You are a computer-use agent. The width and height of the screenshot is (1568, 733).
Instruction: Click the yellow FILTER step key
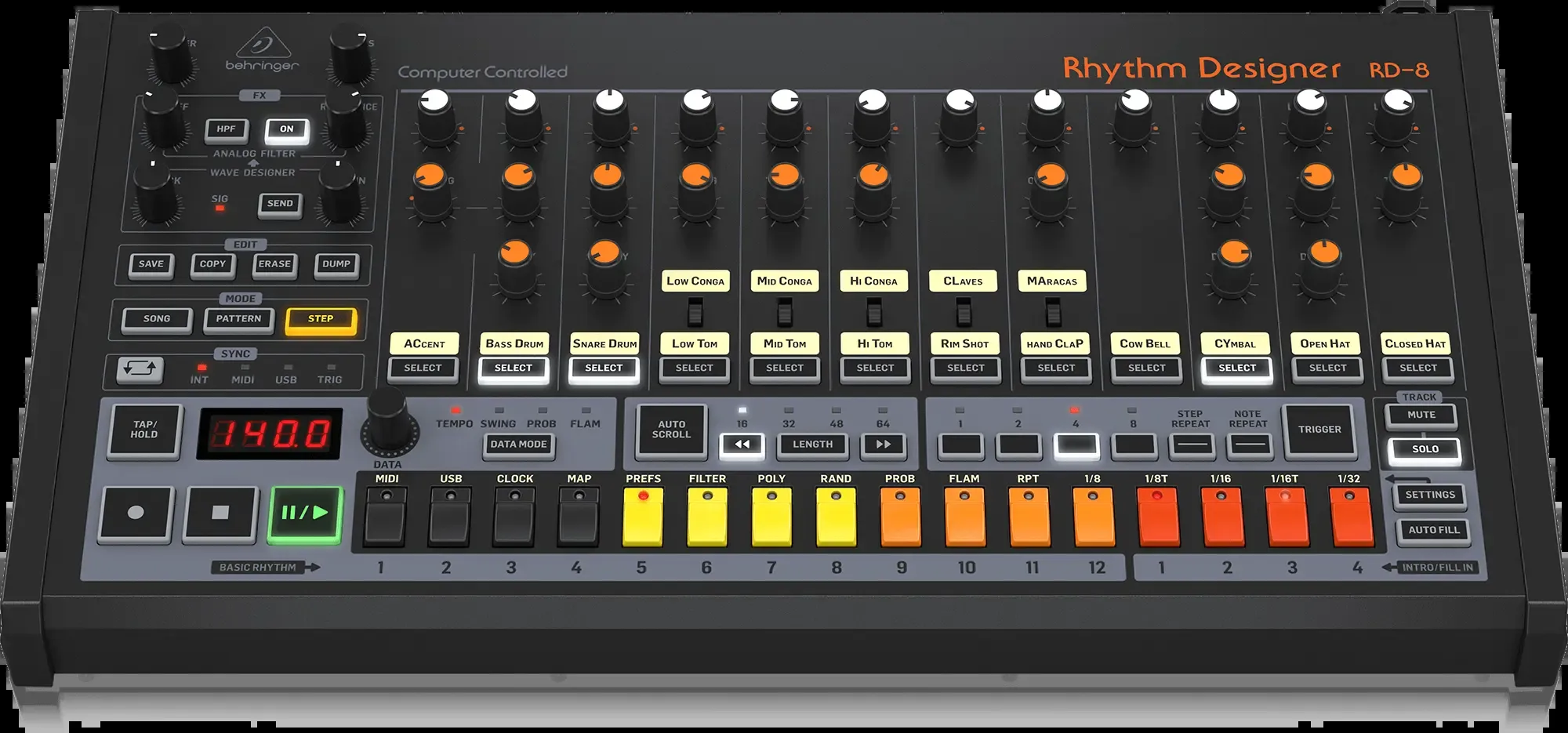click(x=707, y=517)
